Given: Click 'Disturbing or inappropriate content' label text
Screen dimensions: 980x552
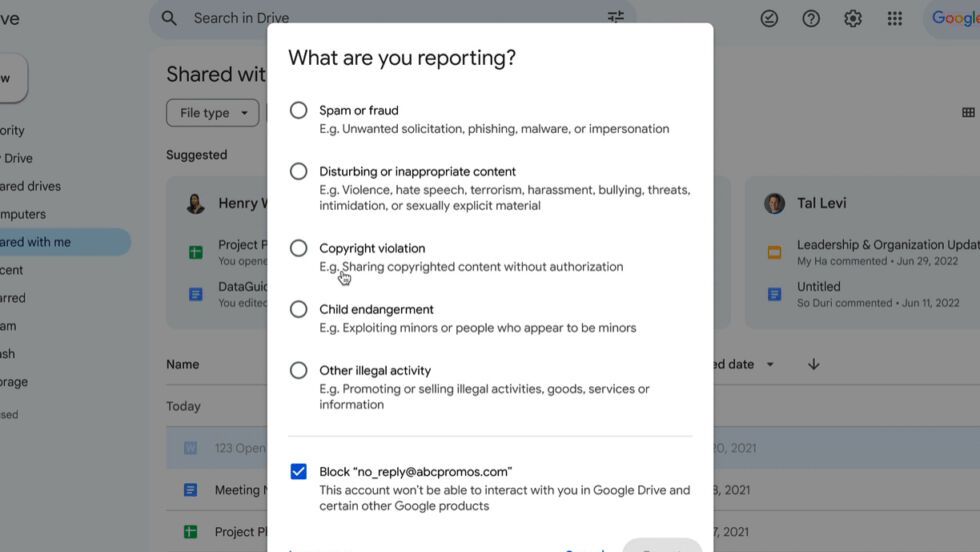Looking at the screenshot, I should point(418,171).
